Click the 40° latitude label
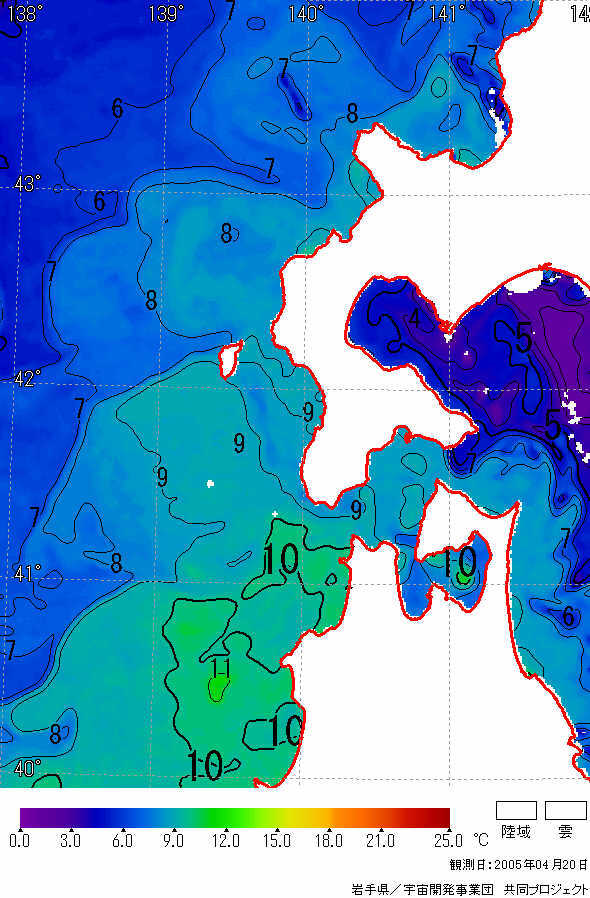This screenshot has width=590, height=898. pos(27,768)
